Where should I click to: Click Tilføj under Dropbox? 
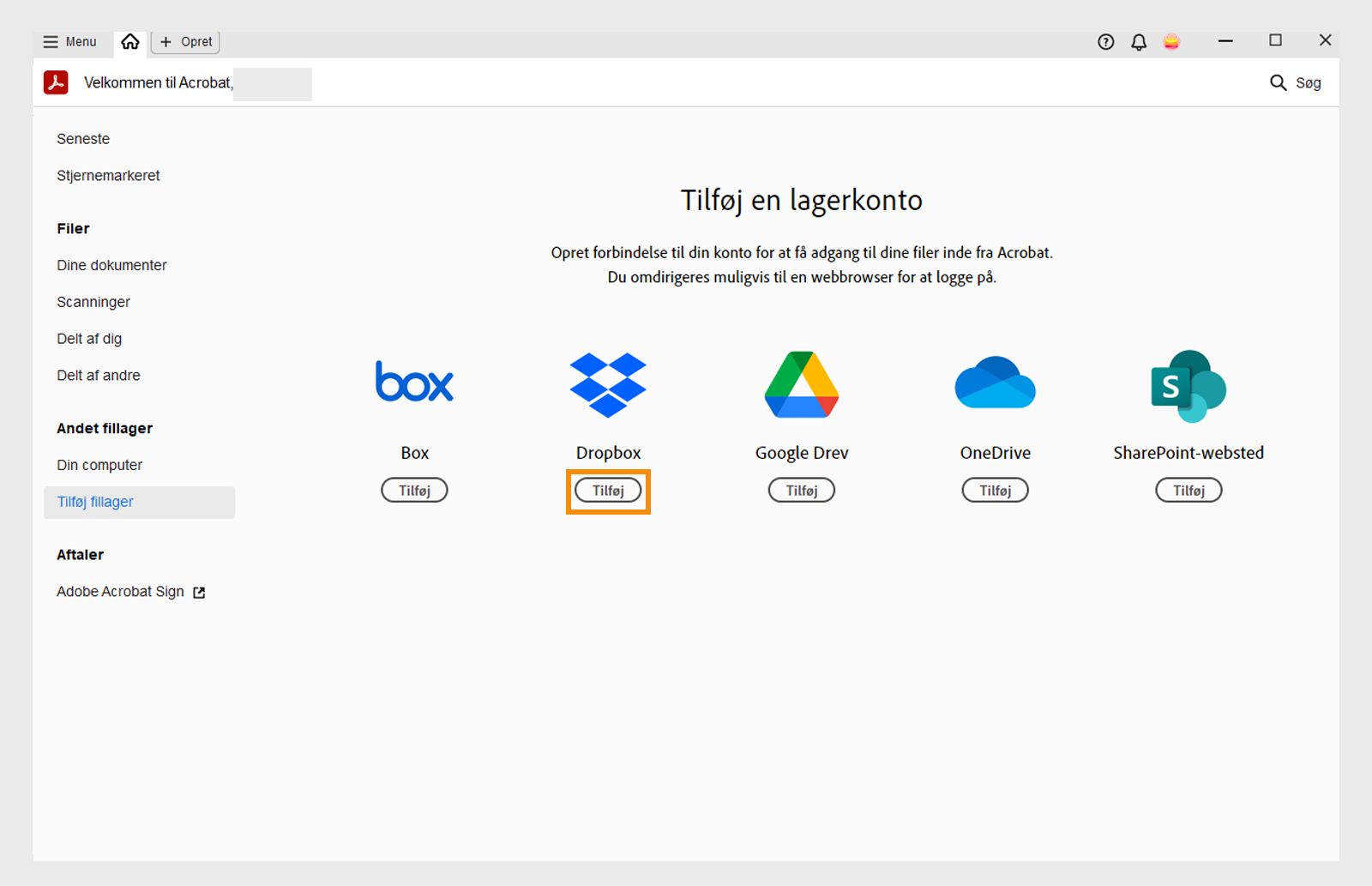607,491
